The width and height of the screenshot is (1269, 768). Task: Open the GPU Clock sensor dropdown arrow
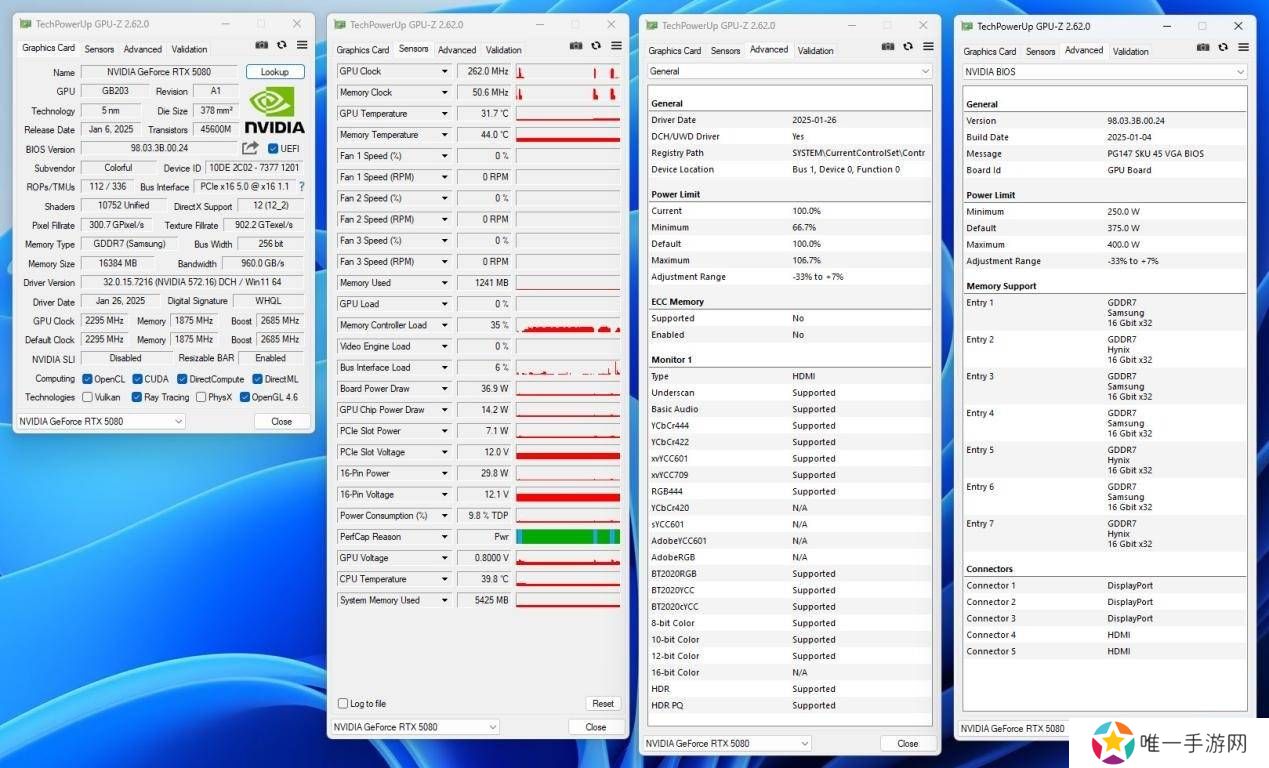(x=444, y=72)
